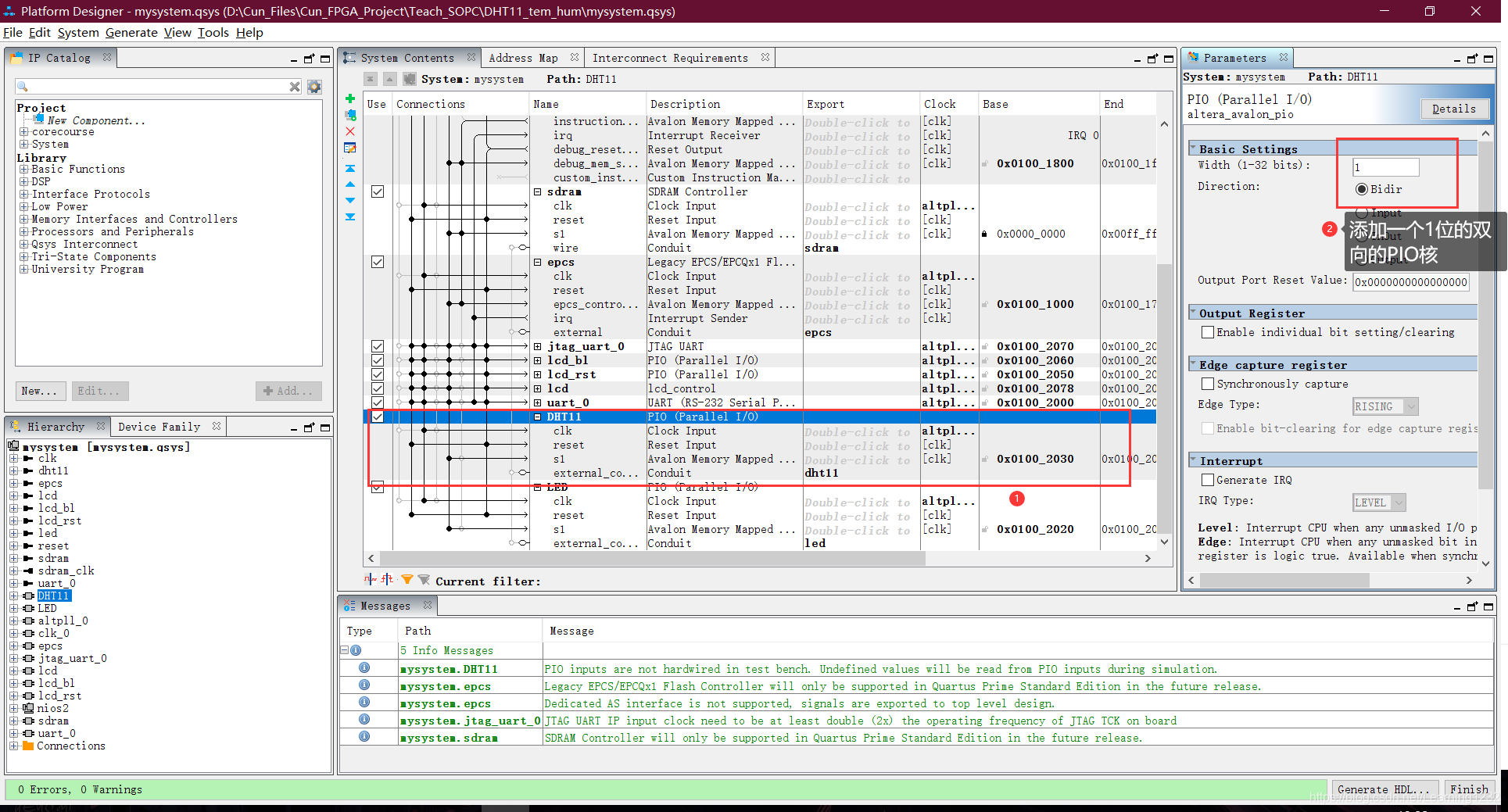The image size is (1508, 812).
Task: Click the green plus add-component icon
Action: (x=350, y=98)
